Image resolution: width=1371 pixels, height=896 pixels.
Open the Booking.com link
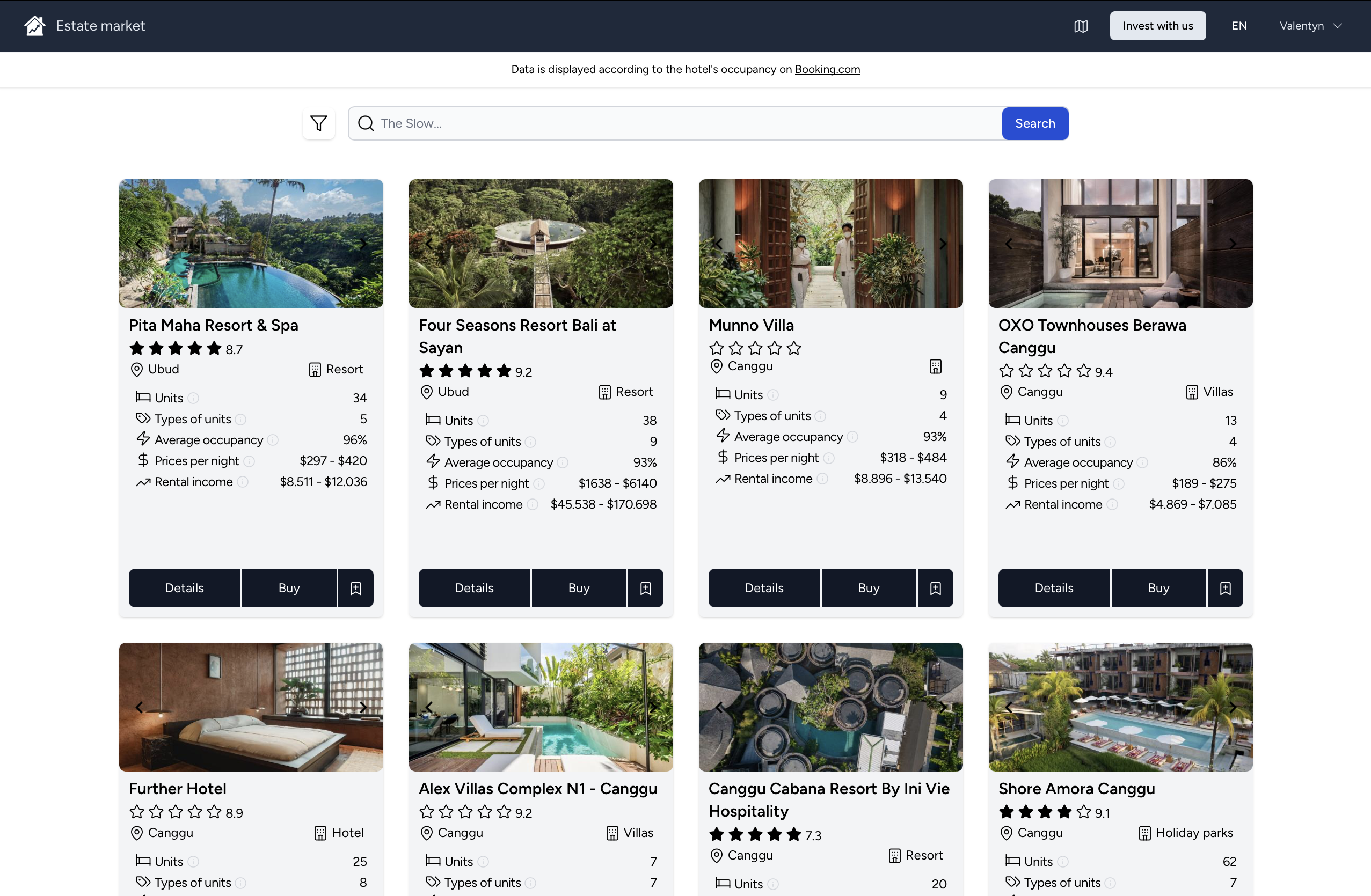point(827,69)
